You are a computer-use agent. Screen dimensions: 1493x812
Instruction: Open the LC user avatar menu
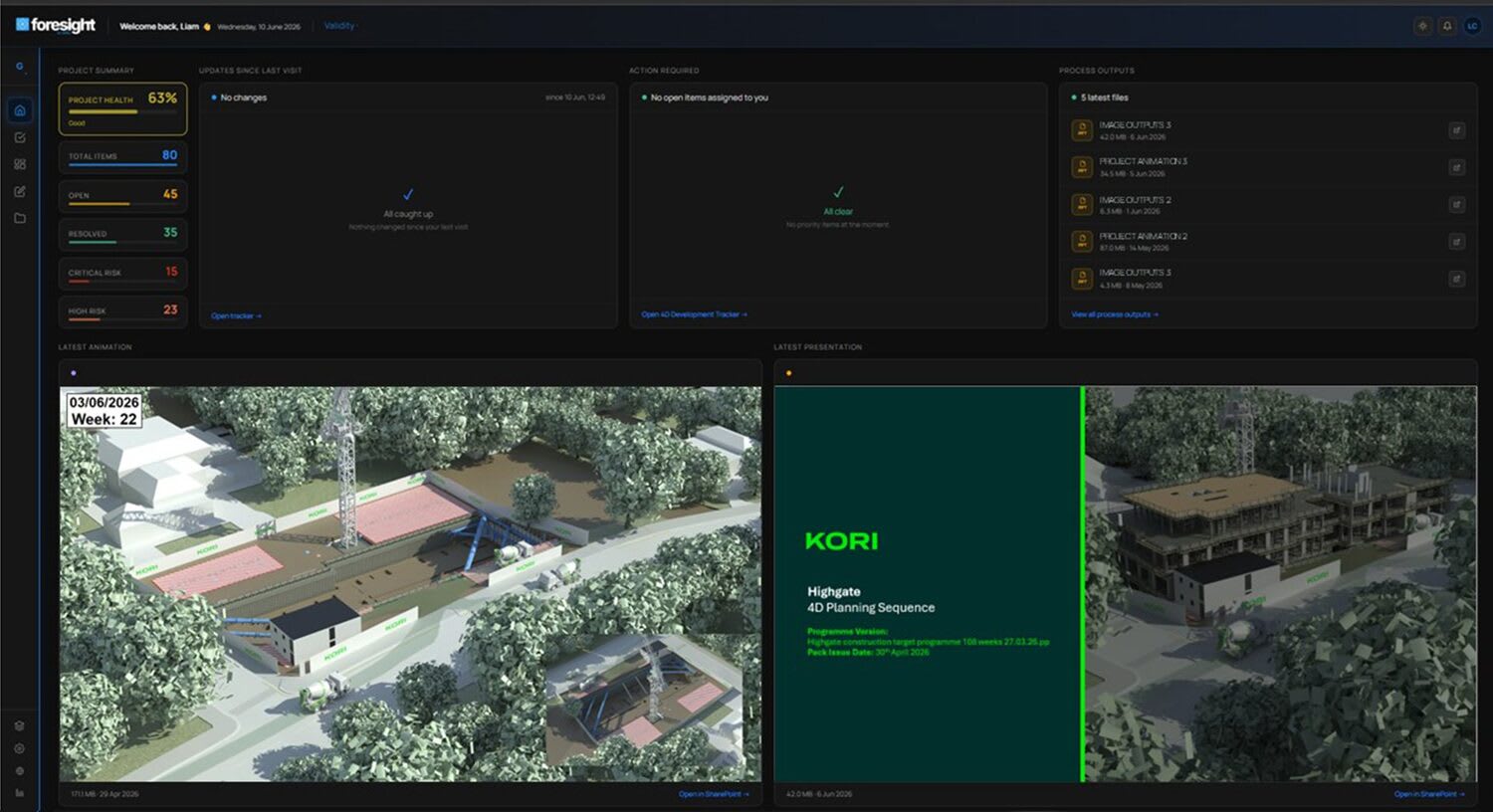tap(1472, 26)
